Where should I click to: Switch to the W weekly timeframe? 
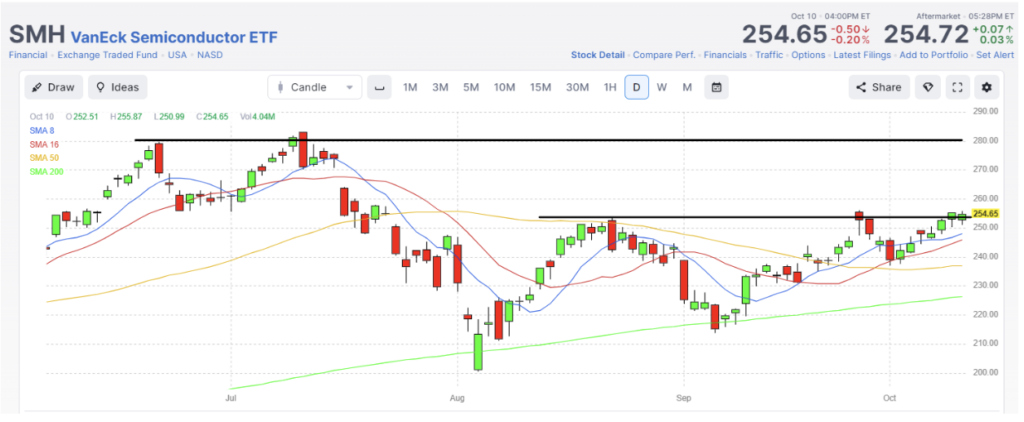(662, 87)
